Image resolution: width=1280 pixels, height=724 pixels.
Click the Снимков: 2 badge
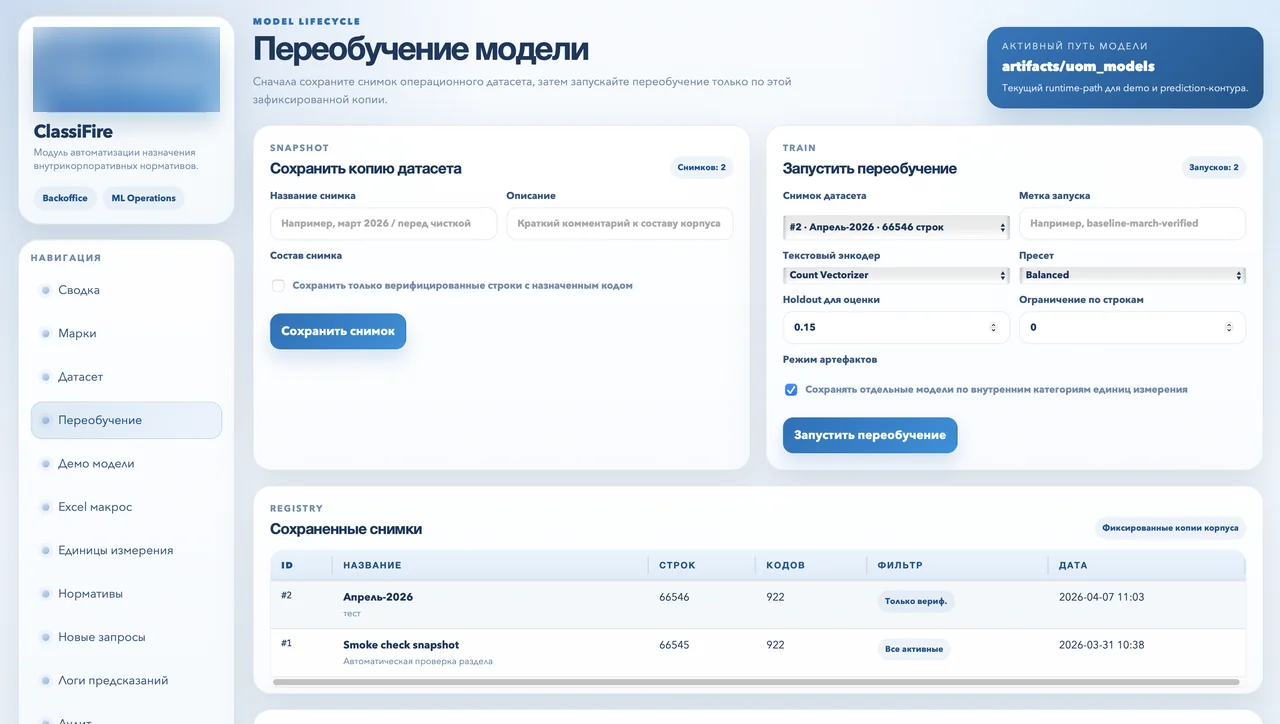pyautogui.click(x=701, y=168)
